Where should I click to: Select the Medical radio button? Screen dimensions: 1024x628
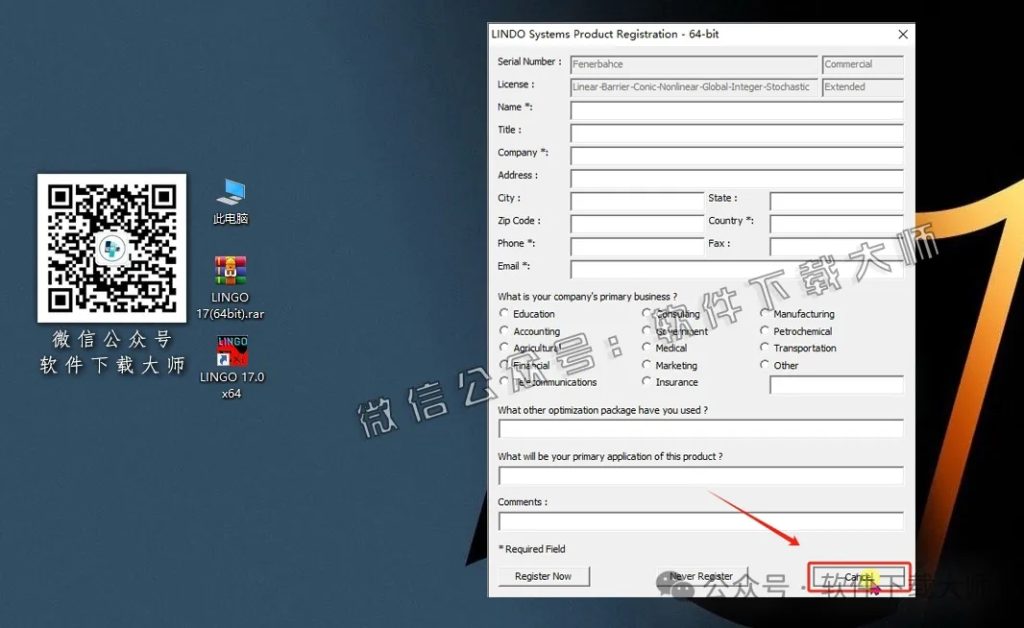647,348
